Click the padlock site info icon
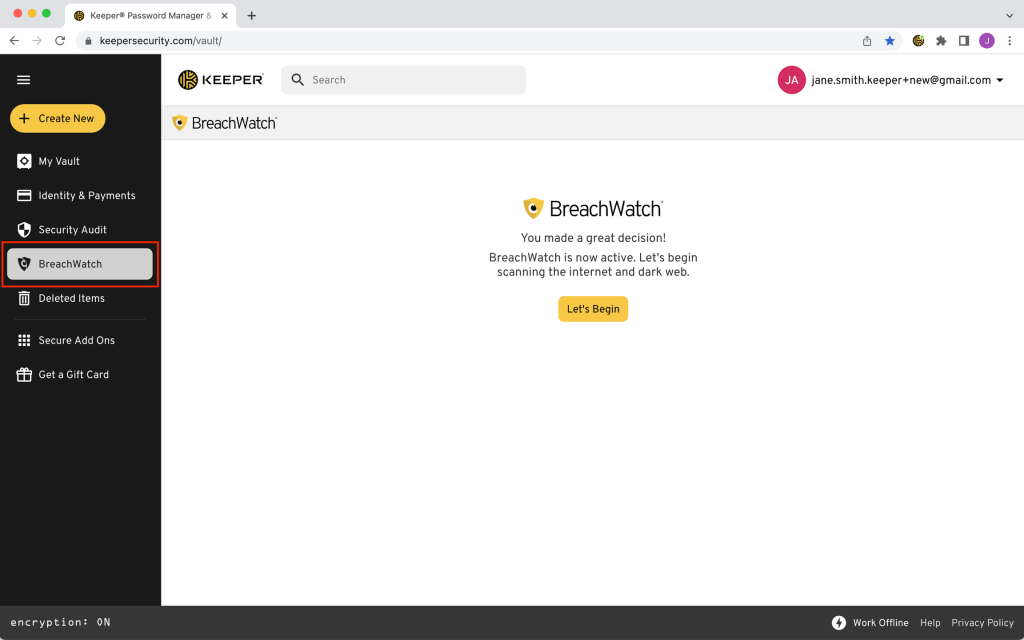The image size is (1024, 640). click(x=88, y=40)
